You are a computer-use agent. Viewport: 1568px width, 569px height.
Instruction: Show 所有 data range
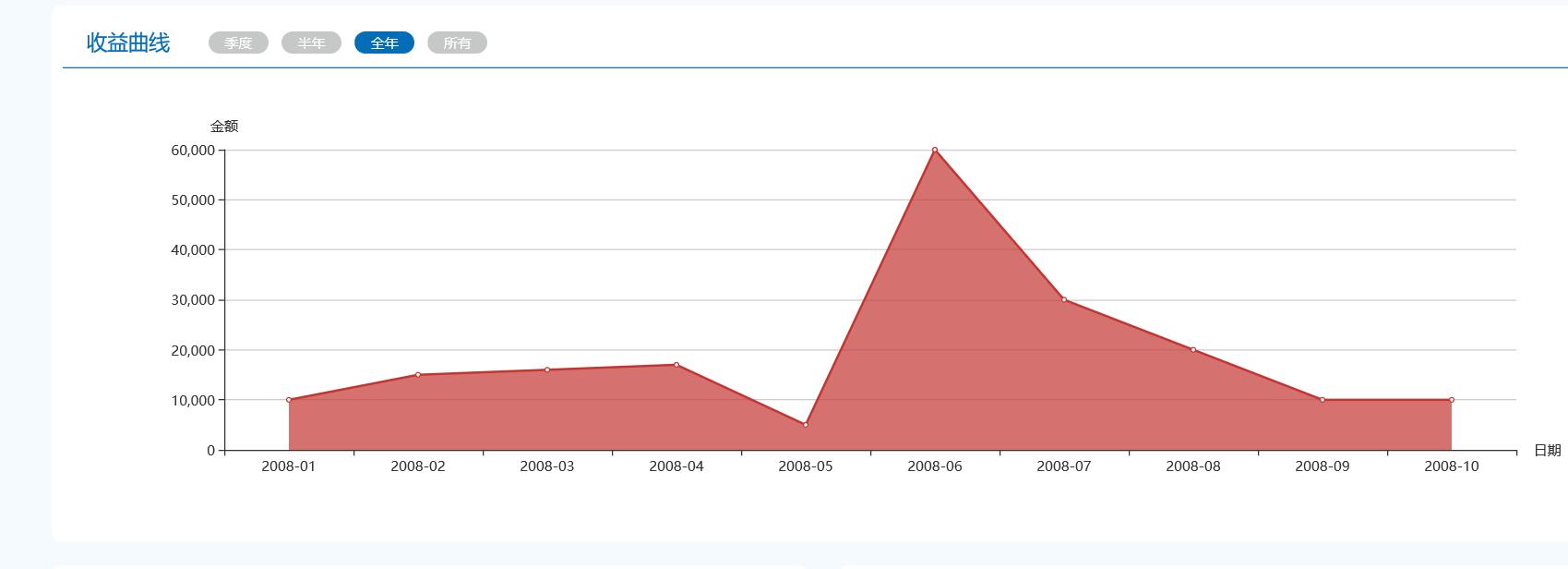[457, 42]
